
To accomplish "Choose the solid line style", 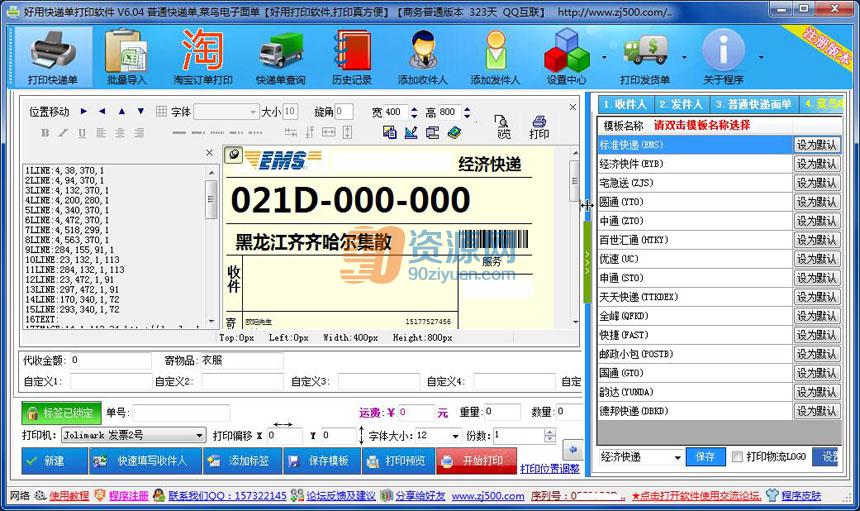I will (x=179, y=133).
